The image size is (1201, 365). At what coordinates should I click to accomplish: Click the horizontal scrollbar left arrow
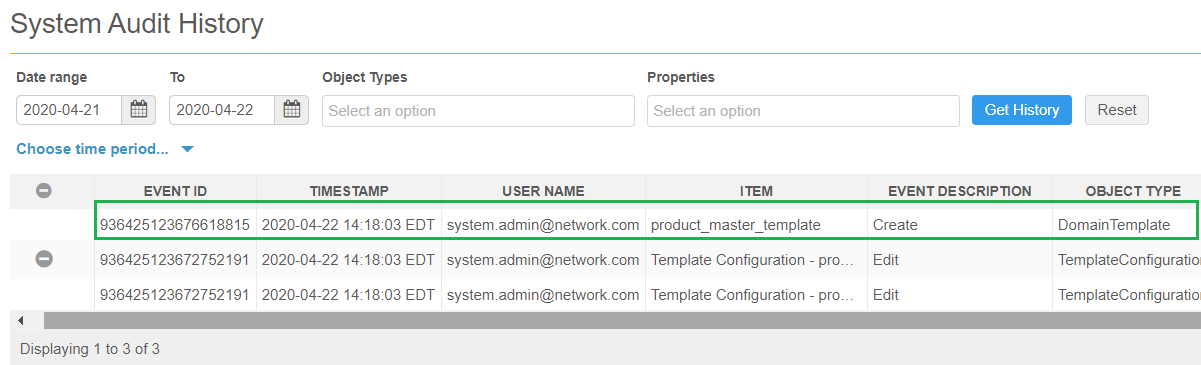(x=21, y=320)
